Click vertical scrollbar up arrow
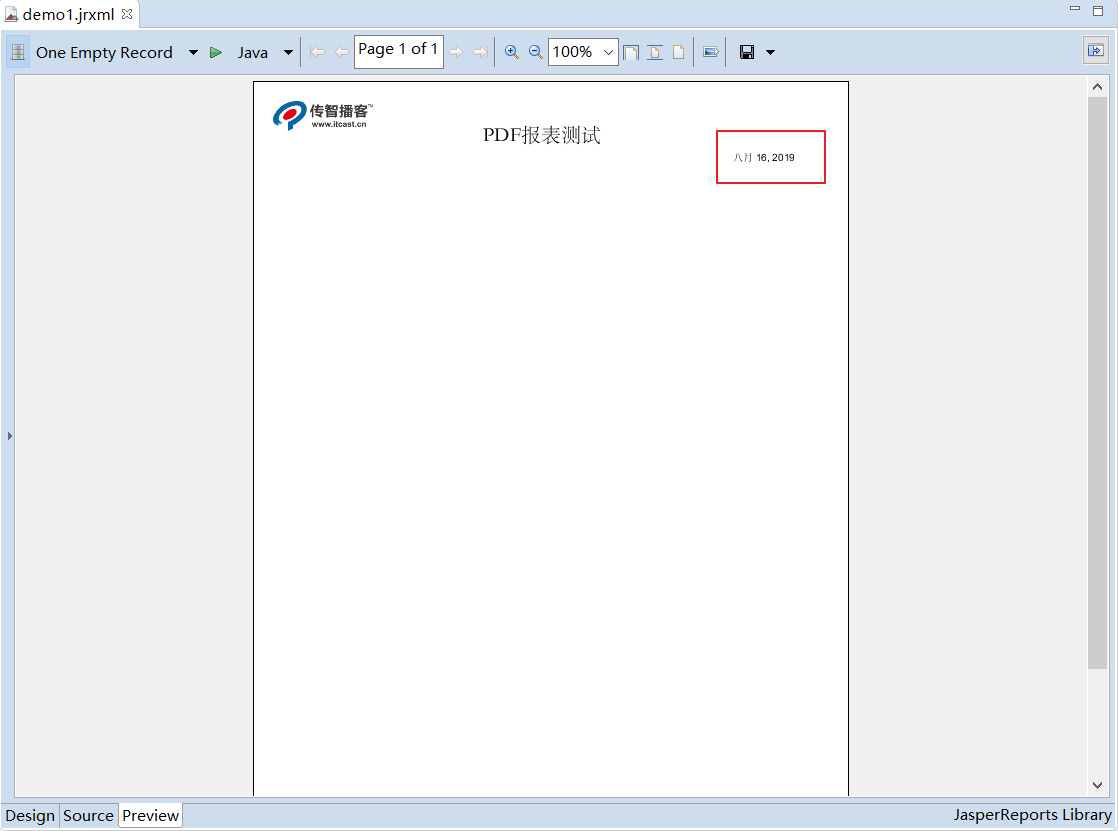This screenshot has height=831, width=1118. click(x=1097, y=86)
